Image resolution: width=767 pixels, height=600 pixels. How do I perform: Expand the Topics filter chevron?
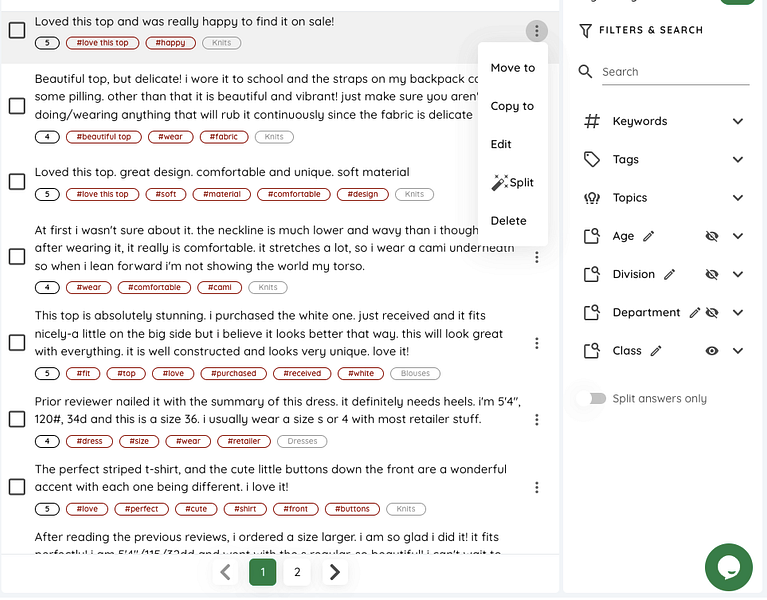point(738,198)
